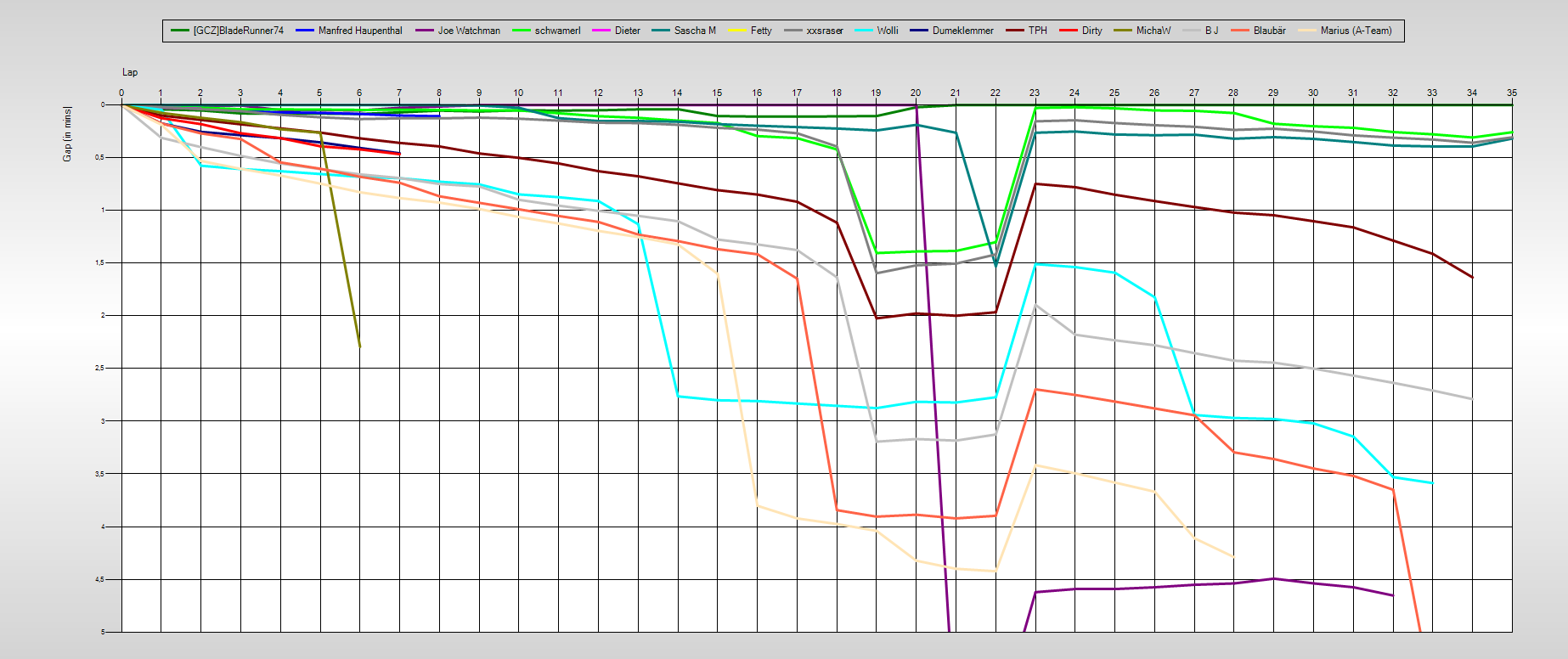Click the 1.5 value on the gap axis
The height and width of the screenshot is (659, 1568).
(x=99, y=263)
